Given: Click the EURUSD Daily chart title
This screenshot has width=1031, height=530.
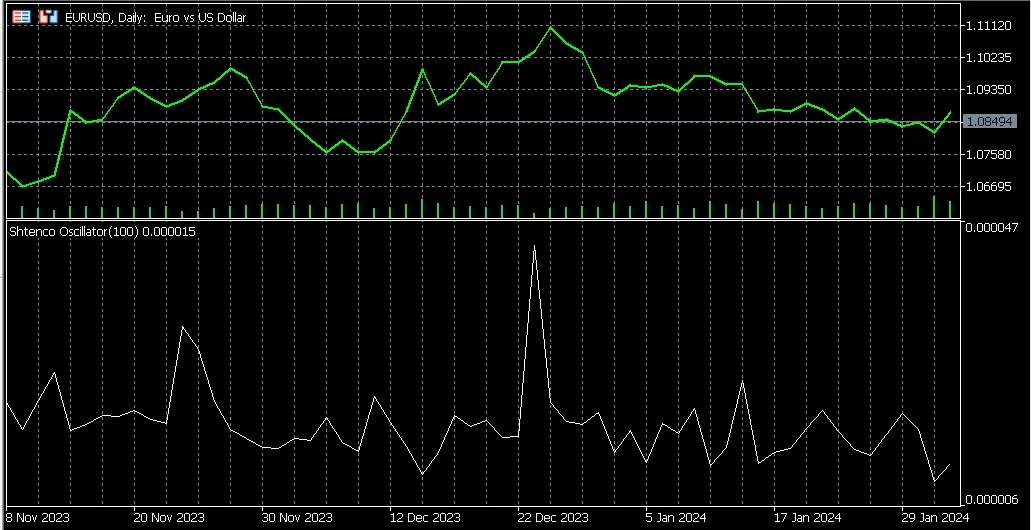Looking at the screenshot, I should 155,17.
